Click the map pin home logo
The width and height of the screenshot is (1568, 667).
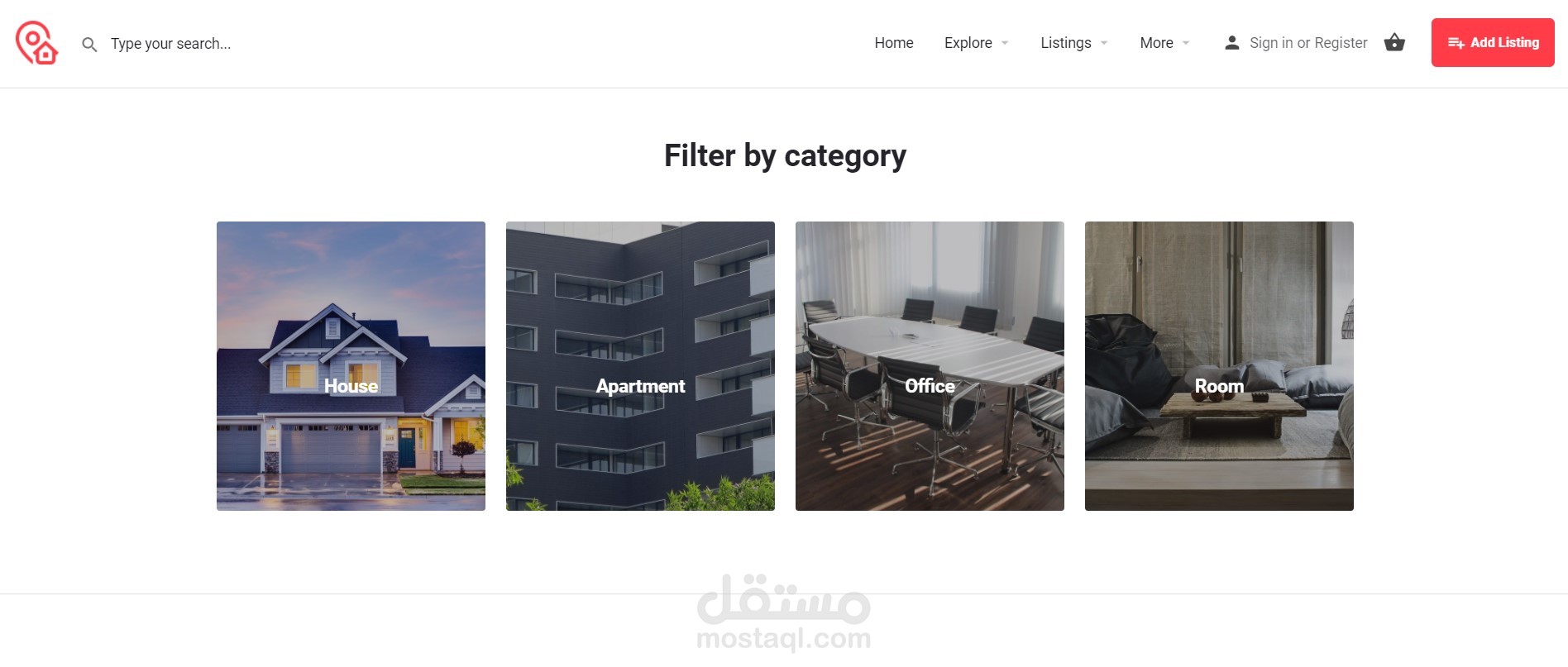click(36, 43)
